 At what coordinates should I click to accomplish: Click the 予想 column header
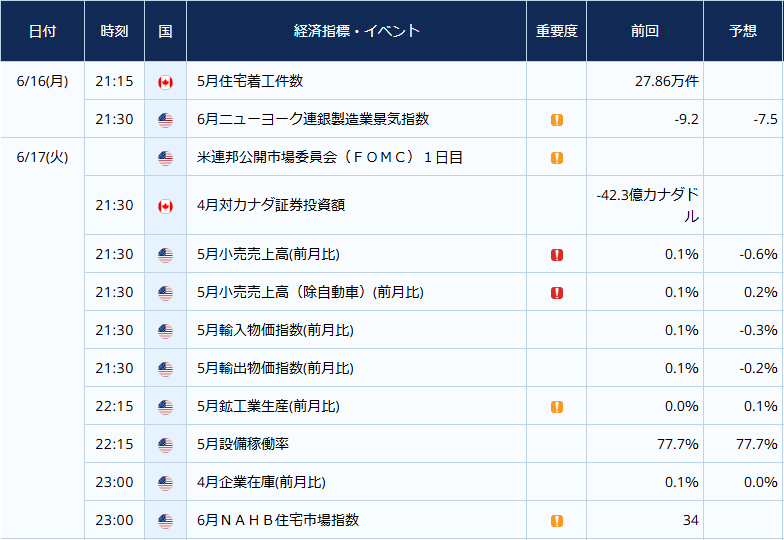[x=744, y=31]
